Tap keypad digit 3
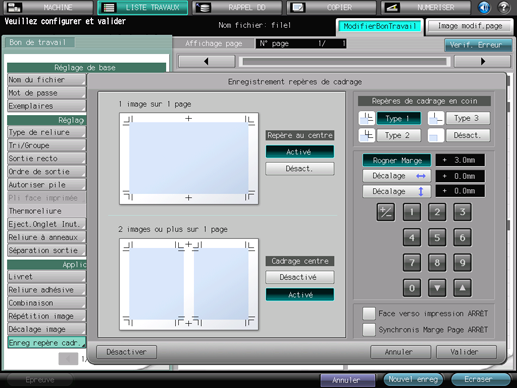This screenshot has height=388, width=517. 462,212
